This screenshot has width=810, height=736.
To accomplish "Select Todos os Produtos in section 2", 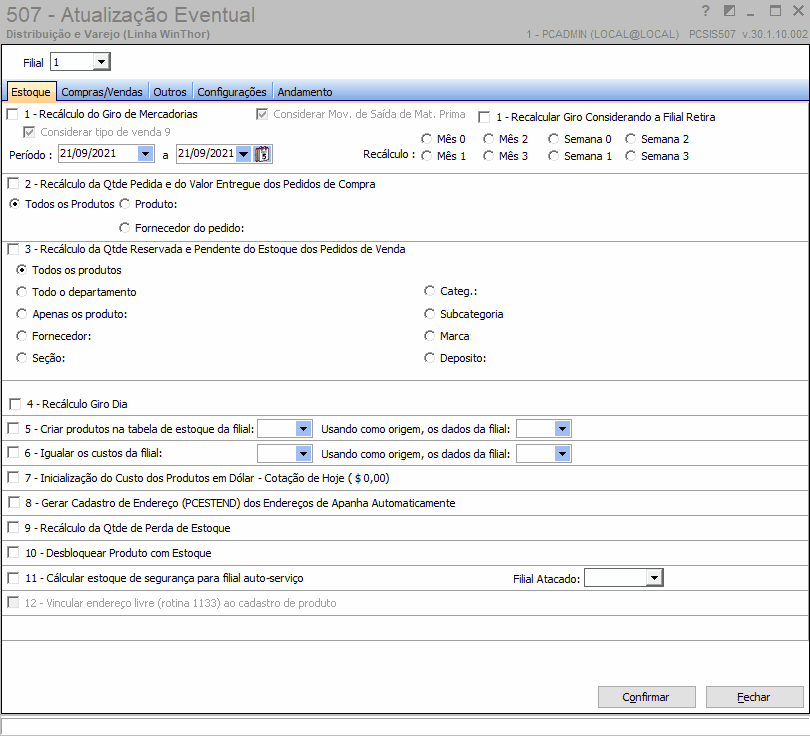I will point(15,204).
